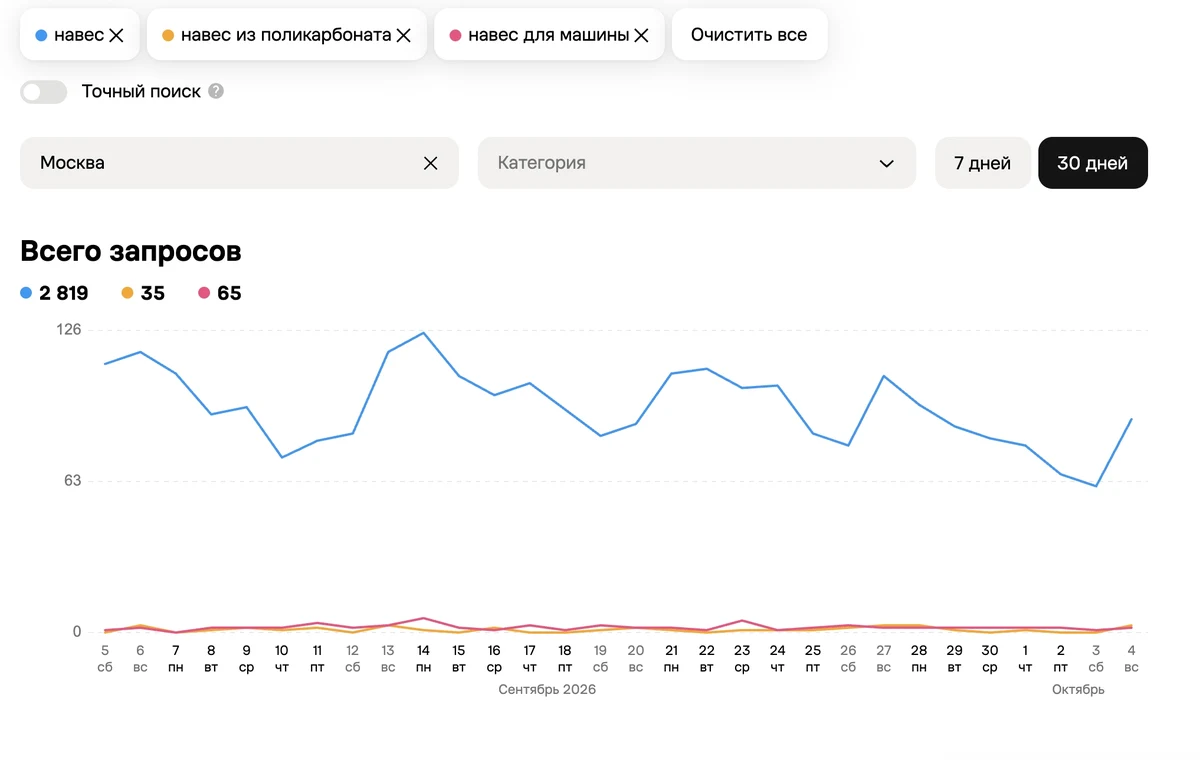Click the 'Очистить все' button
1200x760 pixels.
pos(749,35)
